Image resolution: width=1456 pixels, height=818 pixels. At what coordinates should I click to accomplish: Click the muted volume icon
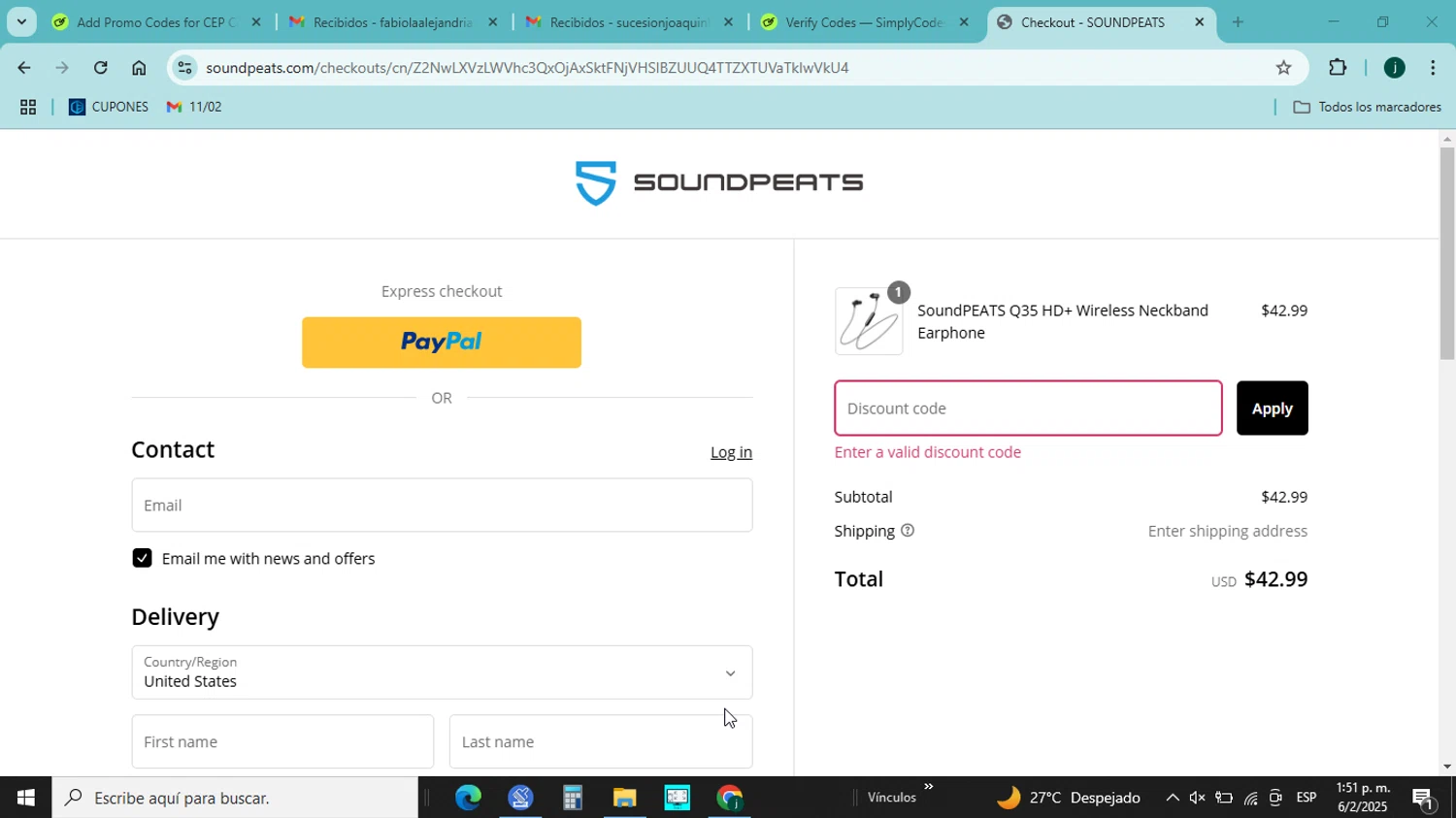click(1198, 798)
